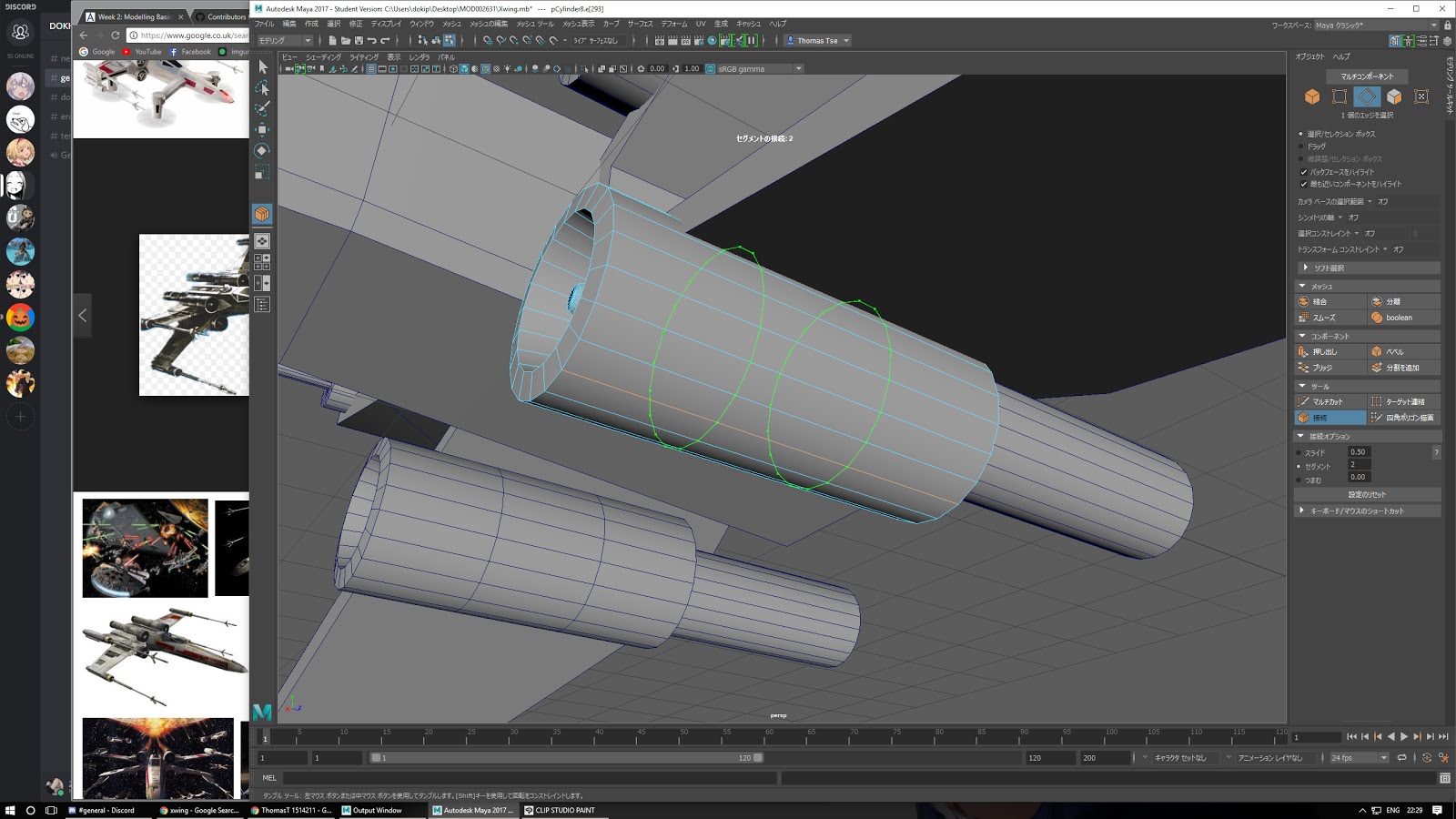Screen dimensions: 1456x819
Task: Select the 押し出し (Extrude) tool
Action: pos(1328,351)
